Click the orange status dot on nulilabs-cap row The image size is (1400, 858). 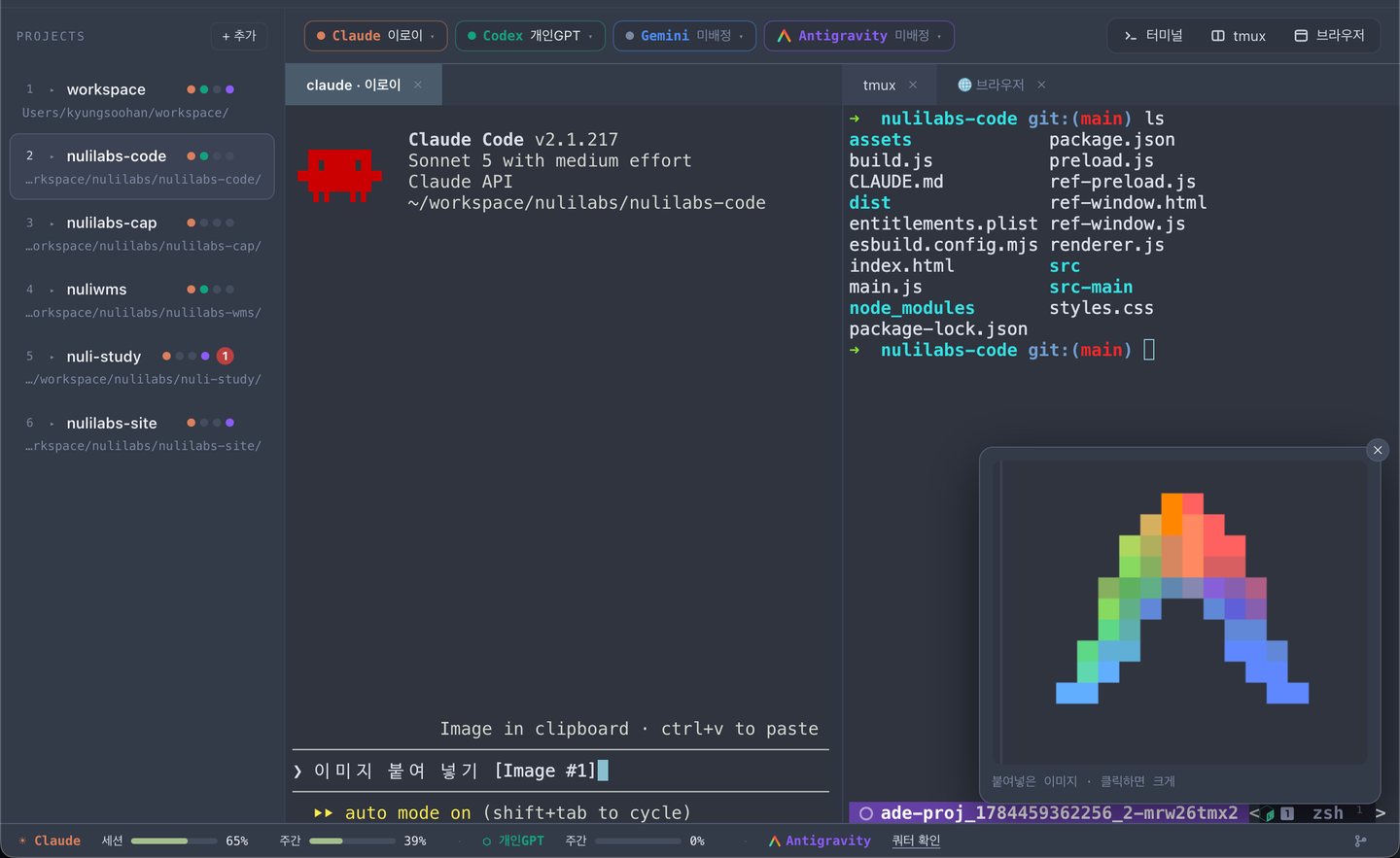click(x=192, y=223)
